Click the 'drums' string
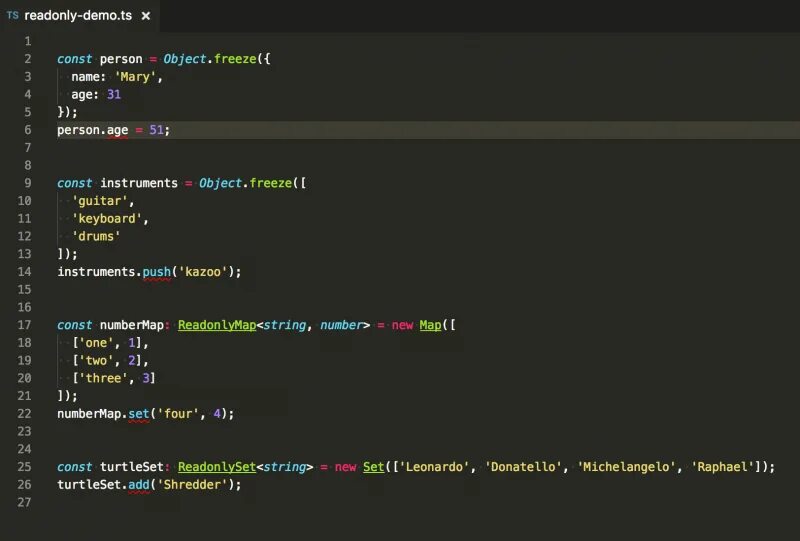The image size is (800, 541). click(96, 237)
